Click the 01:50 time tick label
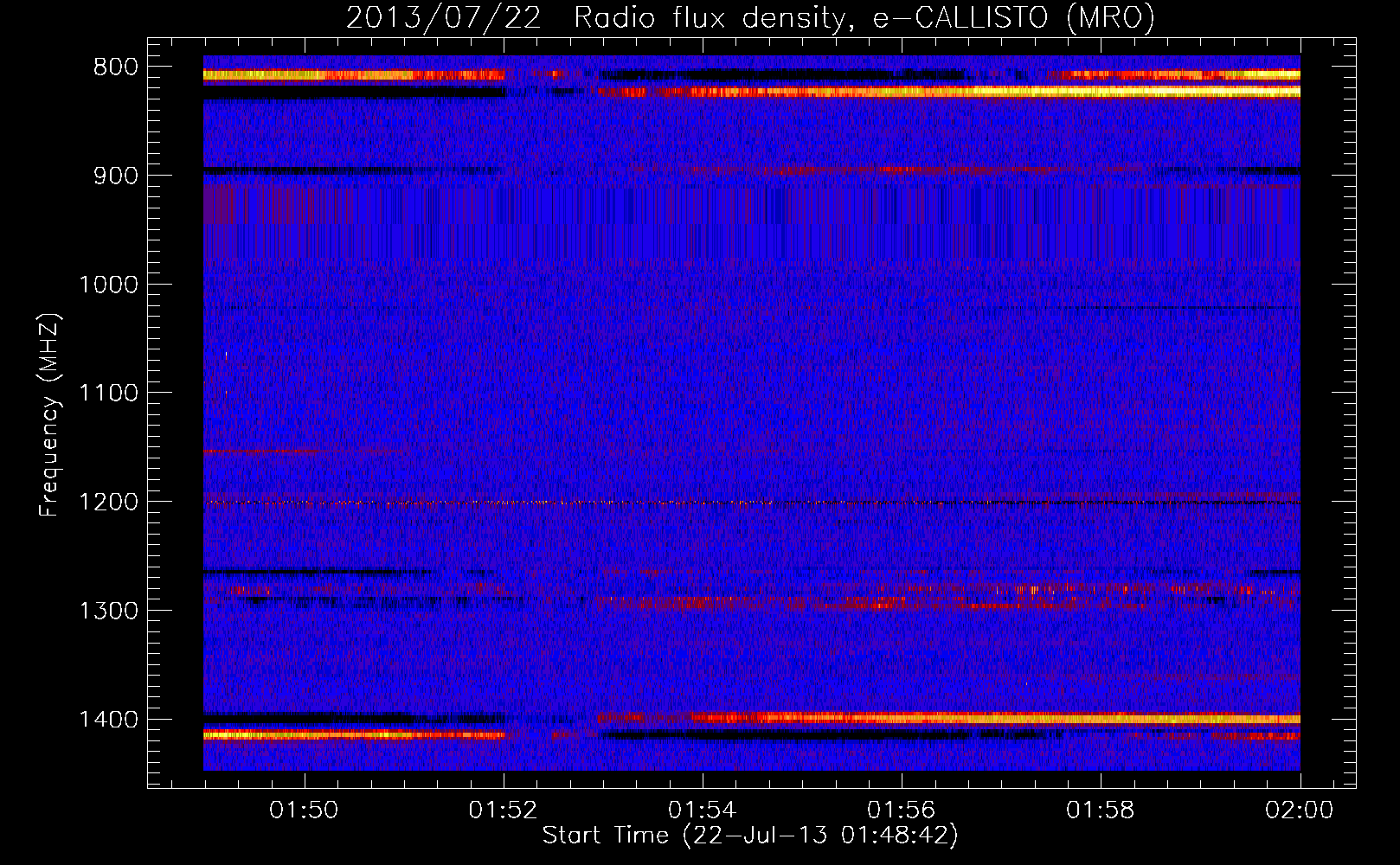1400x865 pixels. pyautogui.click(x=304, y=811)
